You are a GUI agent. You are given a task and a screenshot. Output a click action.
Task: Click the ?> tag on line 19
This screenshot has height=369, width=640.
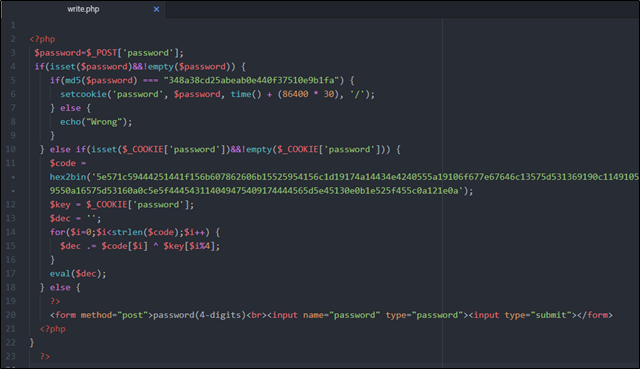coord(55,301)
